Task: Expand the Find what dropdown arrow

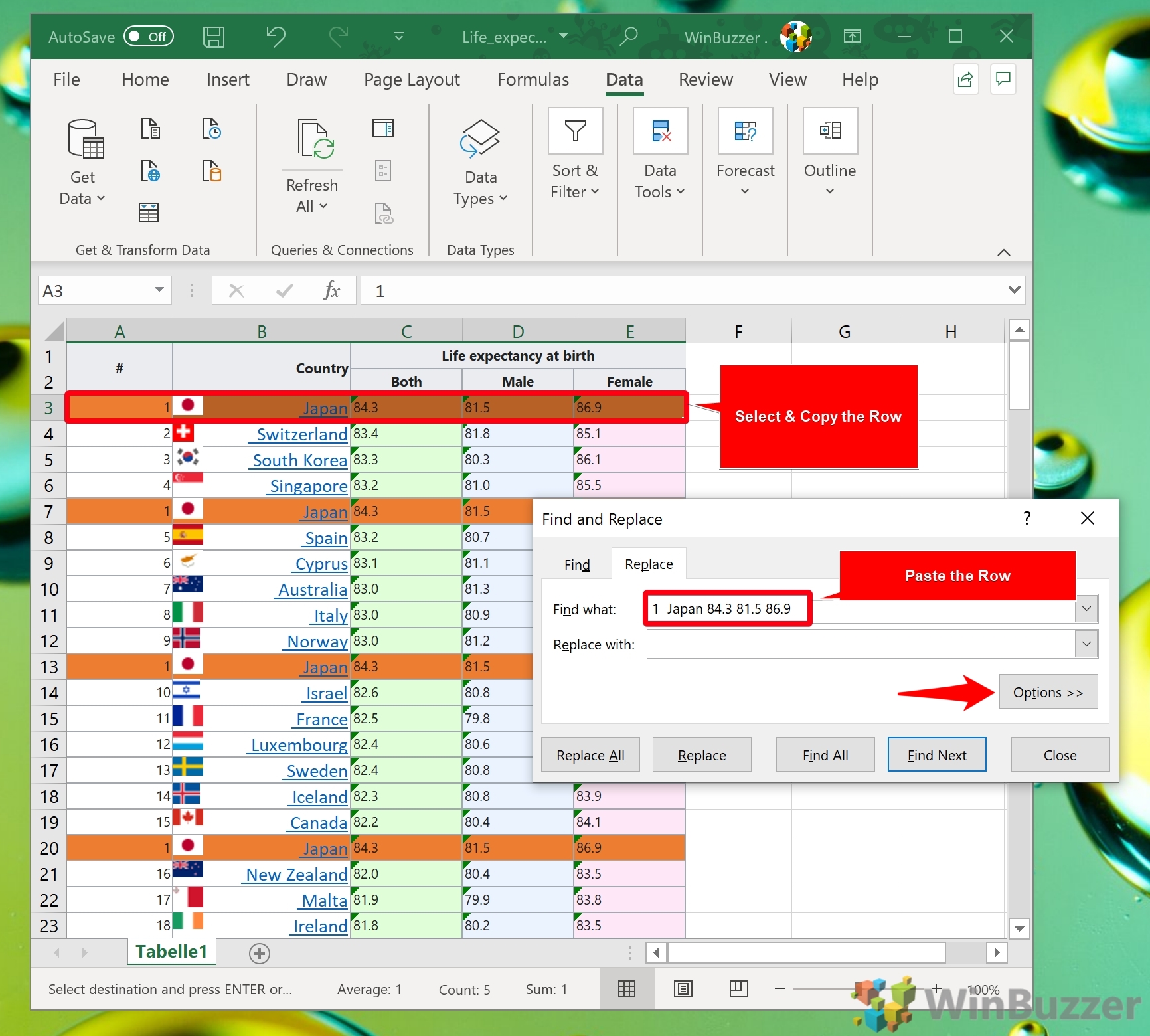Action: [1086, 608]
